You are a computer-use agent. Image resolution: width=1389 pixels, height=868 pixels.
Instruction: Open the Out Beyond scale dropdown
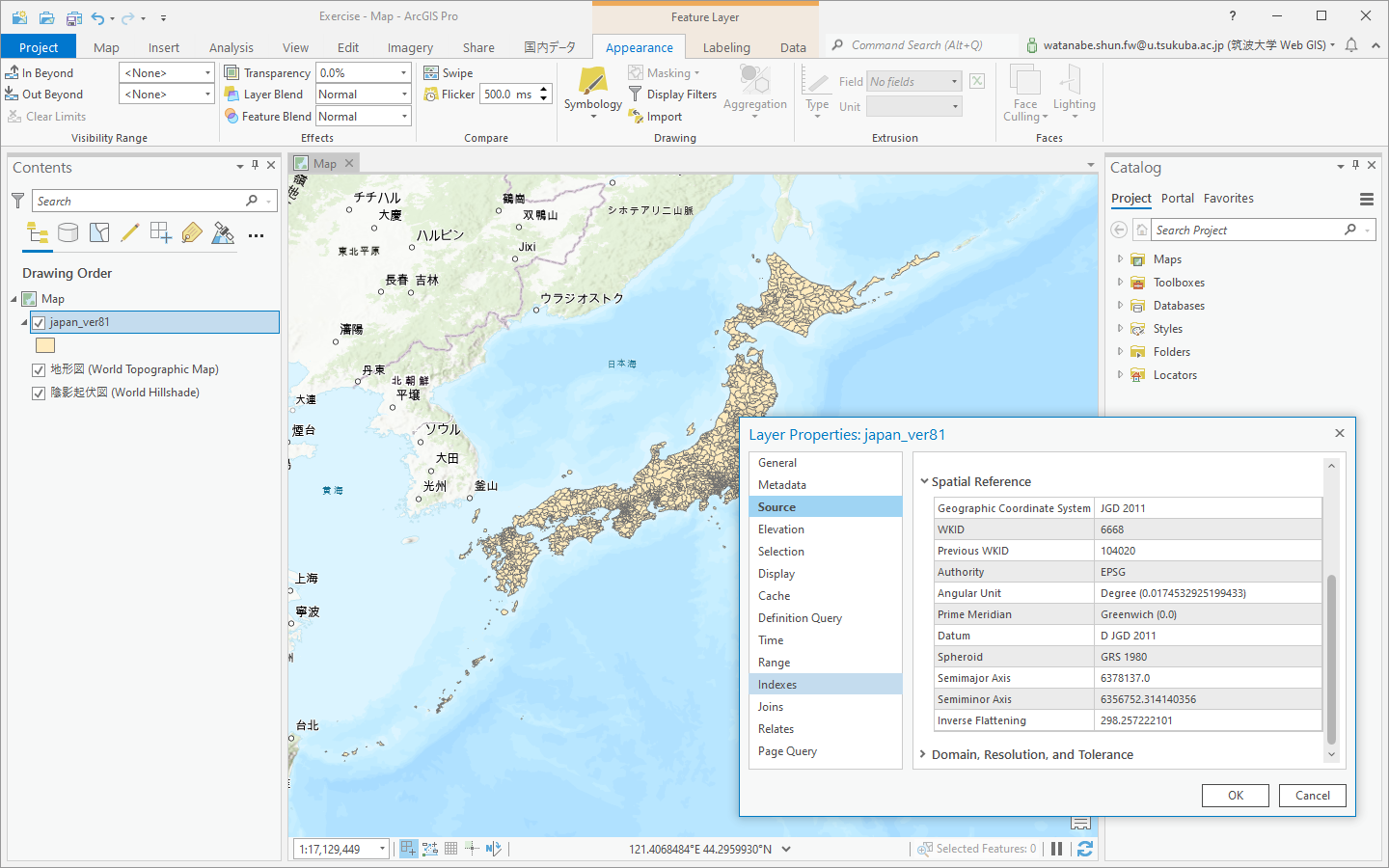point(207,94)
